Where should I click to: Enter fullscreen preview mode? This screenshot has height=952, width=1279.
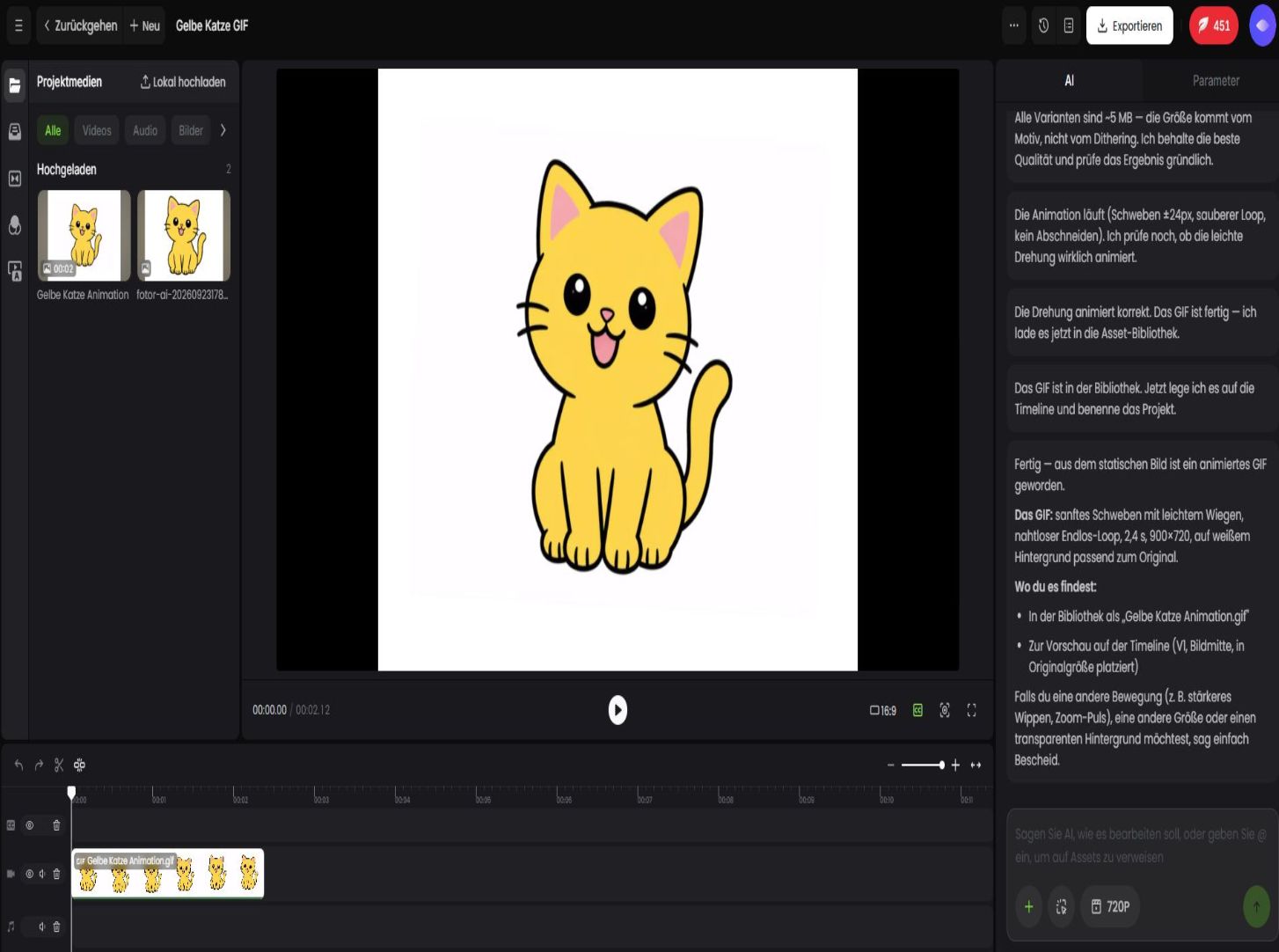coord(972,710)
